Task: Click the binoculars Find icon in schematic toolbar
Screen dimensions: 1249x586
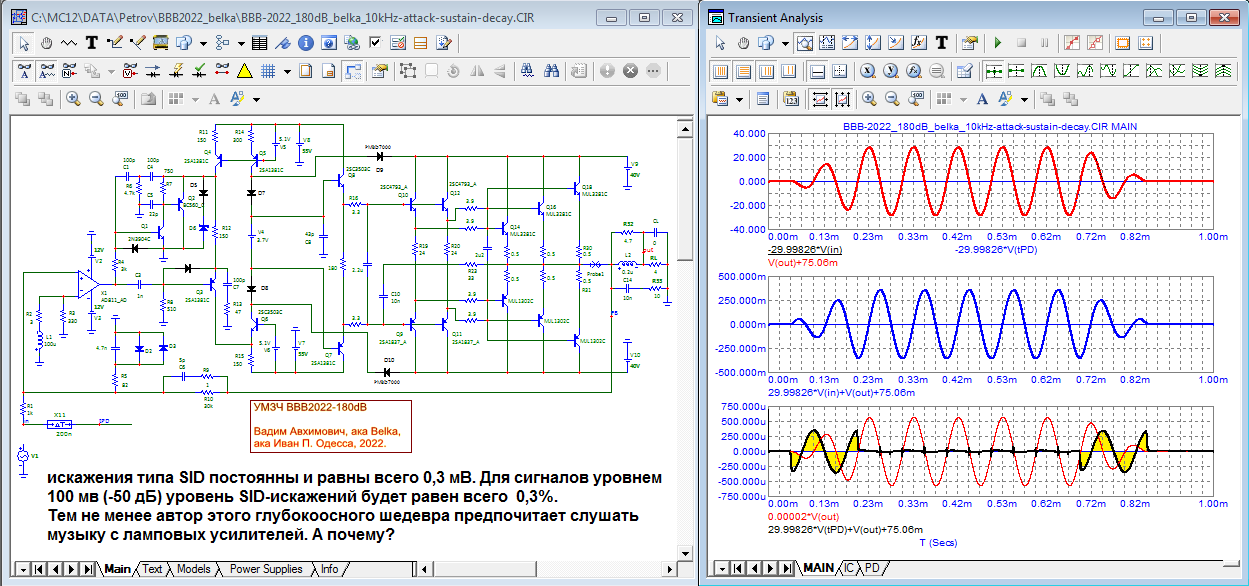Action: pyautogui.click(x=550, y=71)
